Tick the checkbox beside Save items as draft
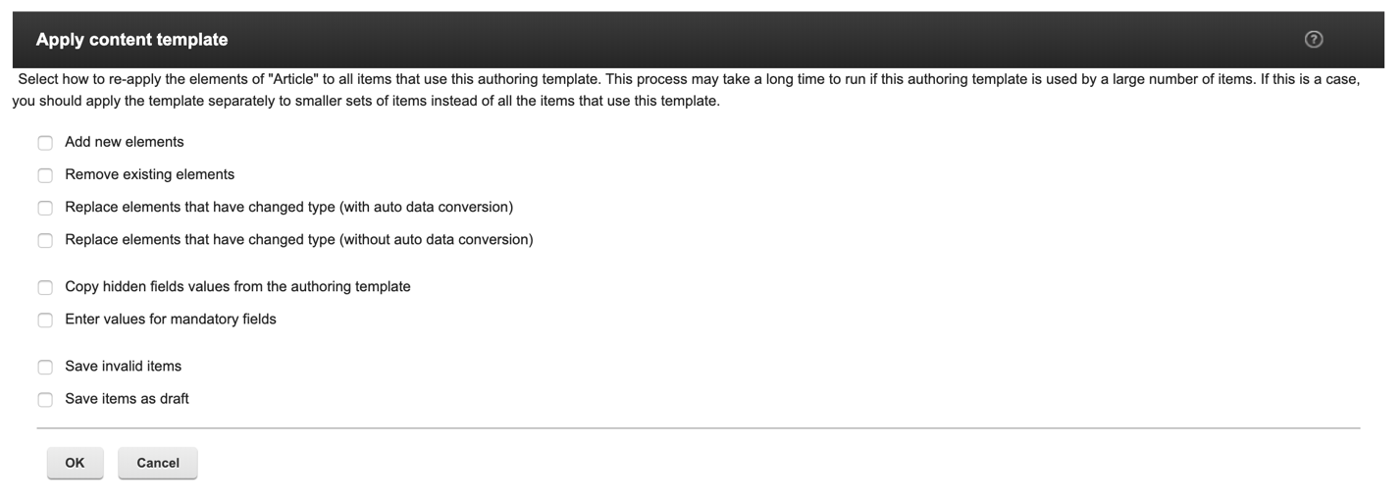This screenshot has width=1395, height=494. click(x=45, y=400)
